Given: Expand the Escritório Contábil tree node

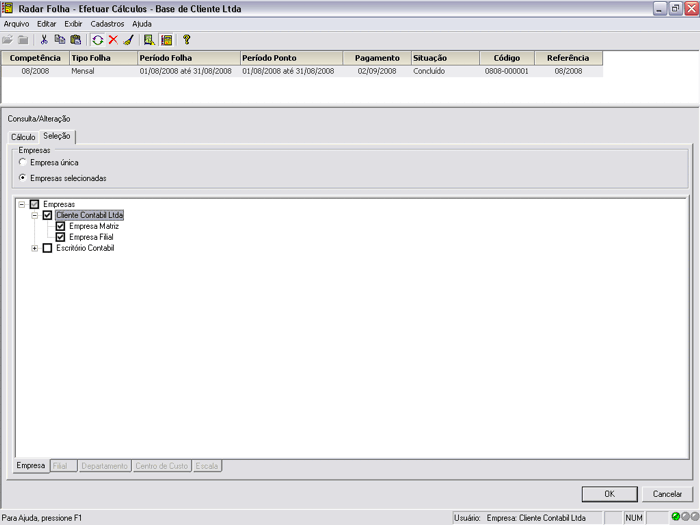Looking at the screenshot, I should click(34, 248).
